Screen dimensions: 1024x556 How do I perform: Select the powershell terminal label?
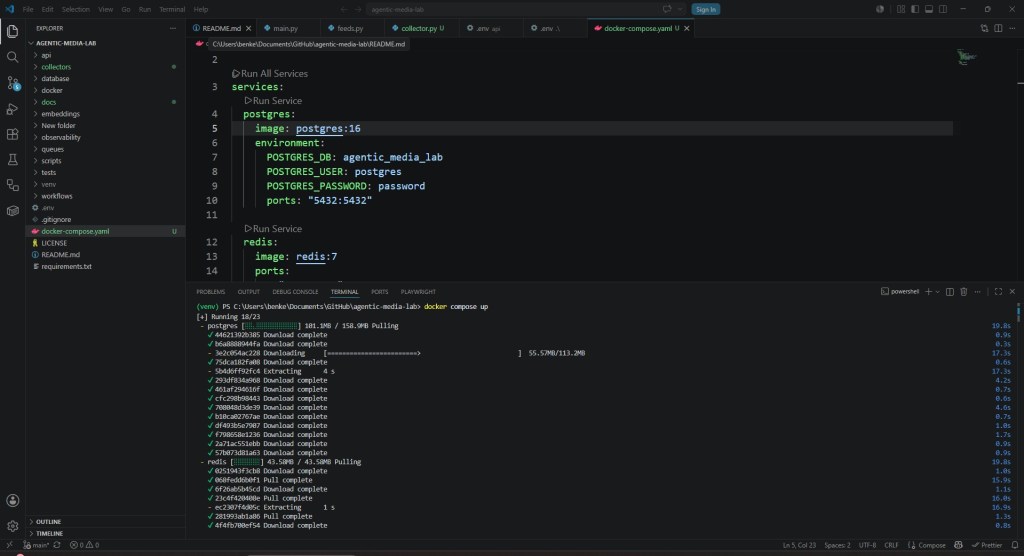(900, 291)
